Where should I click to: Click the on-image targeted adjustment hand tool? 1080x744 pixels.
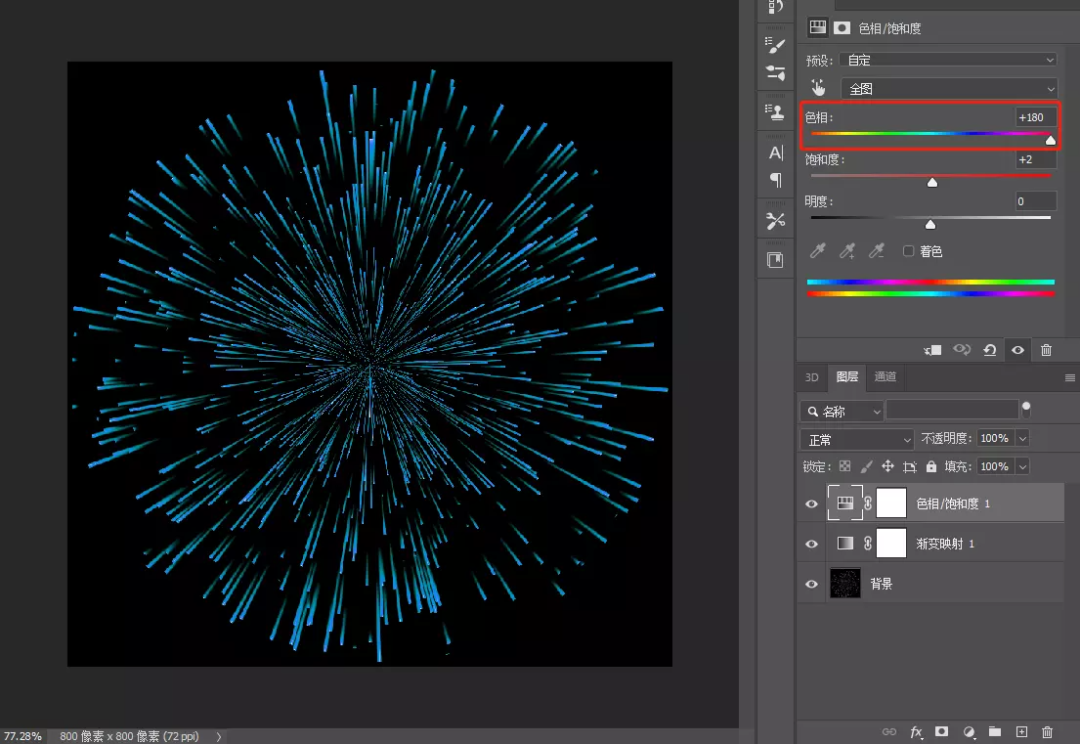[x=819, y=88]
